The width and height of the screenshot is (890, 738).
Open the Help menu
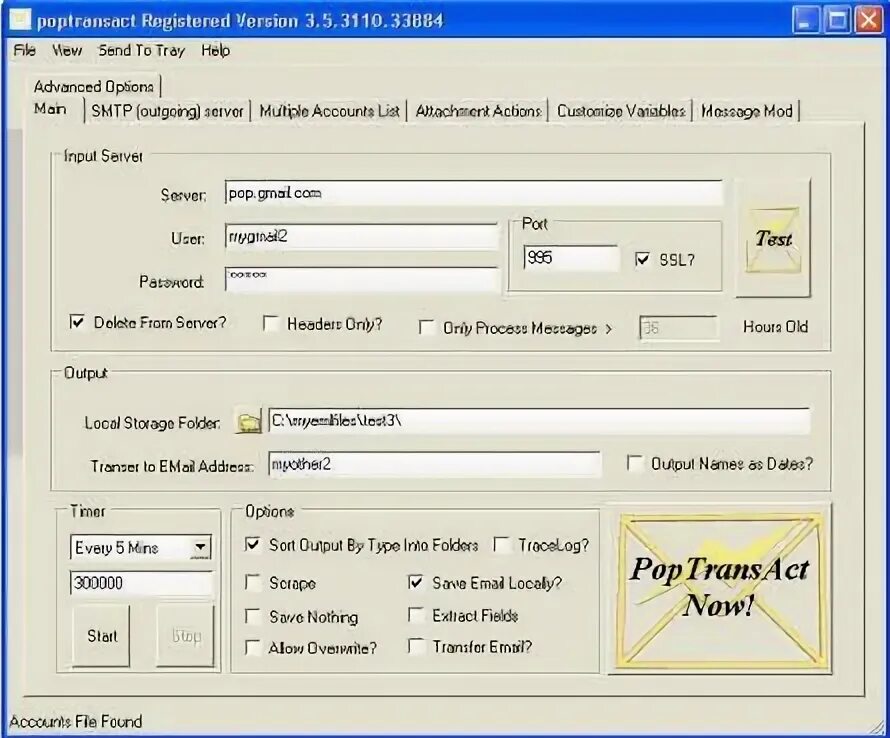(x=215, y=51)
